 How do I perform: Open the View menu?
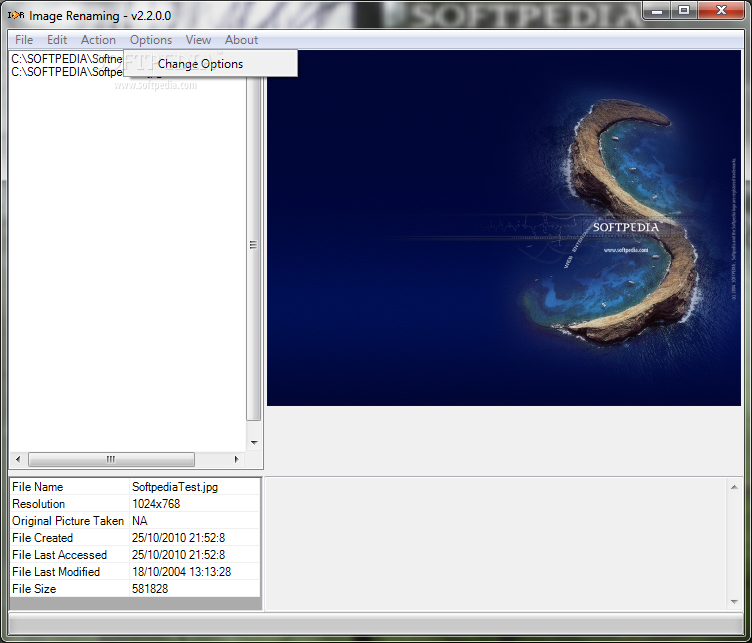point(198,40)
